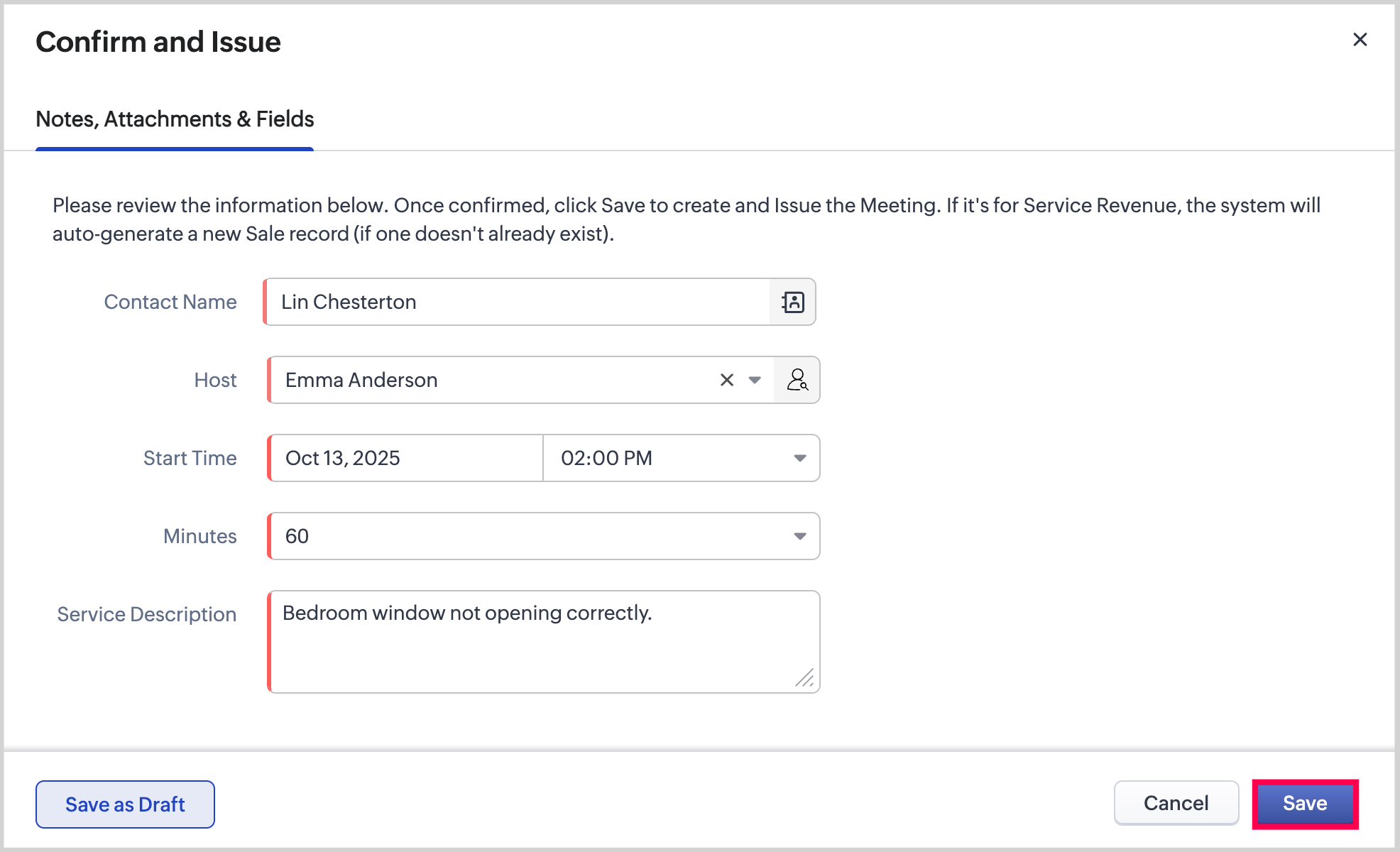Click the Emma Anderson host field
Screen dimensions: 1400x852
click(x=490, y=381)
